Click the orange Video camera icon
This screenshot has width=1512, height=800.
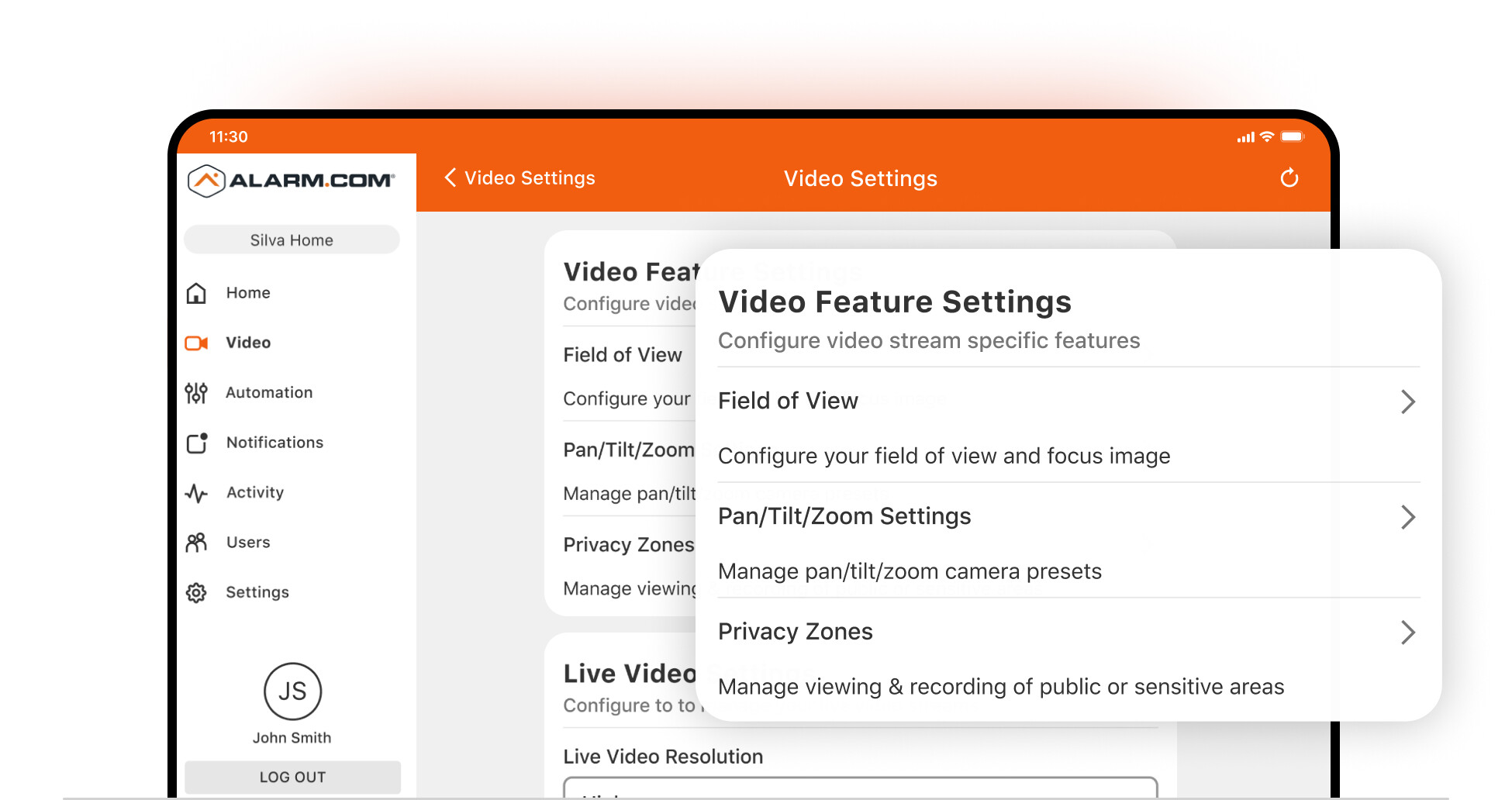(x=196, y=343)
